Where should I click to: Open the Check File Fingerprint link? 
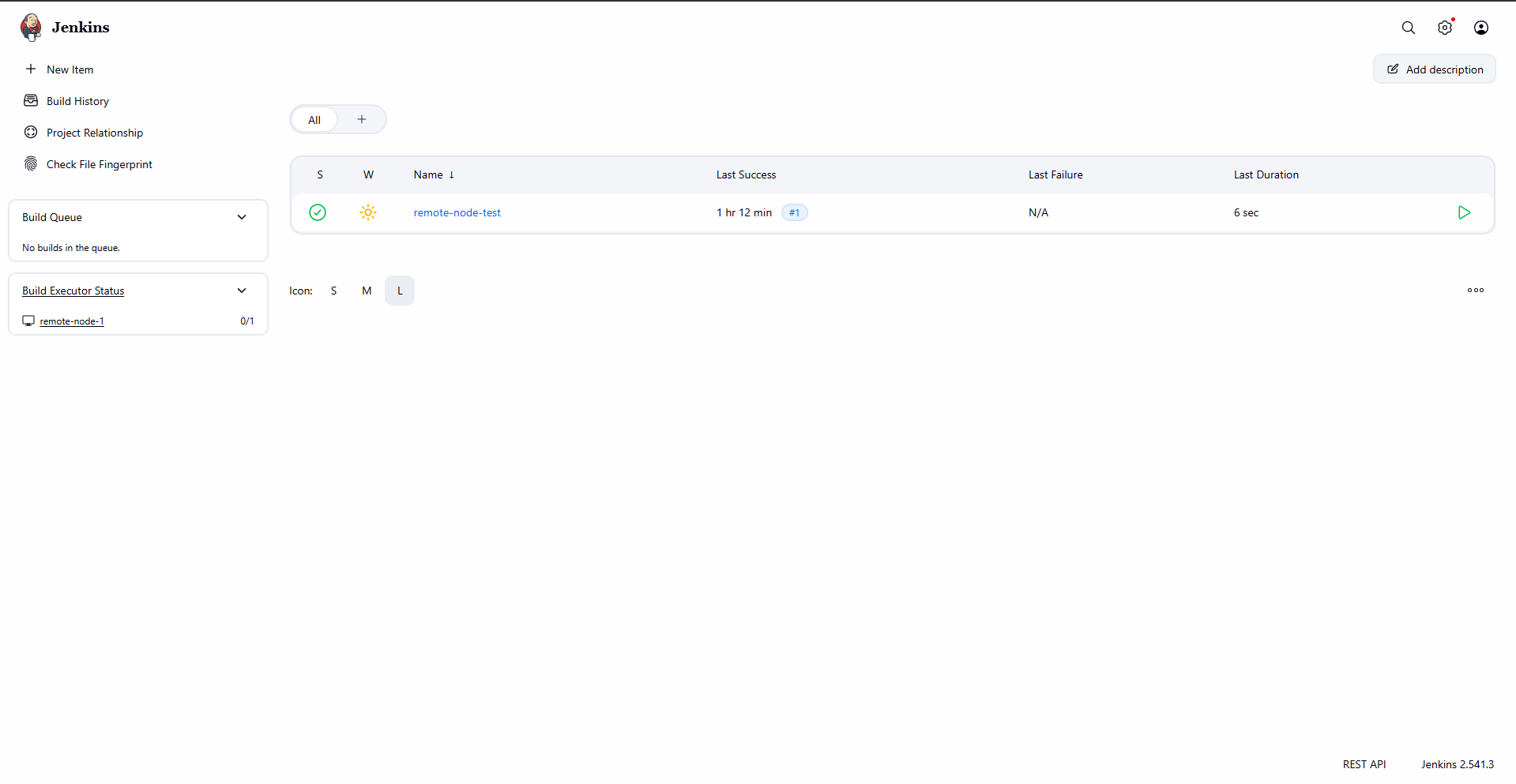[100, 164]
